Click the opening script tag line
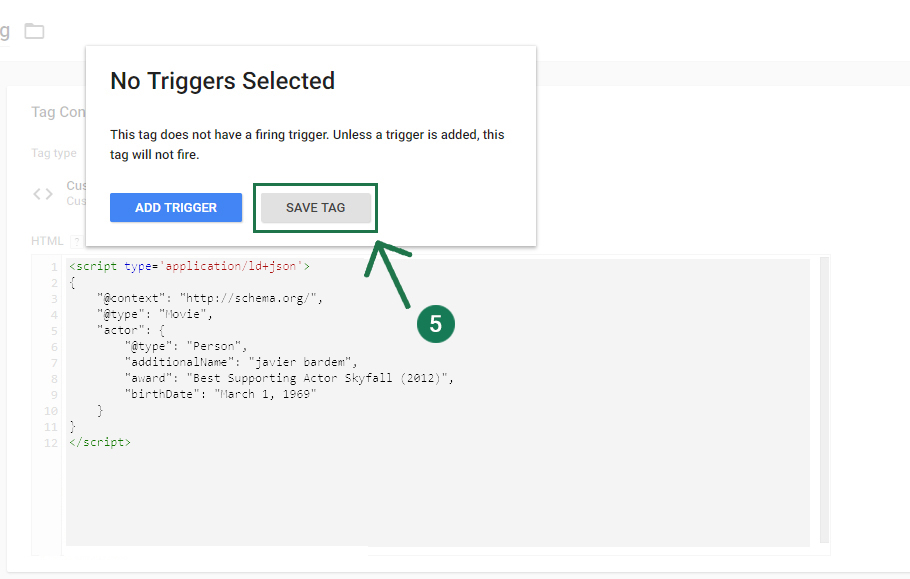910x579 pixels. point(189,267)
